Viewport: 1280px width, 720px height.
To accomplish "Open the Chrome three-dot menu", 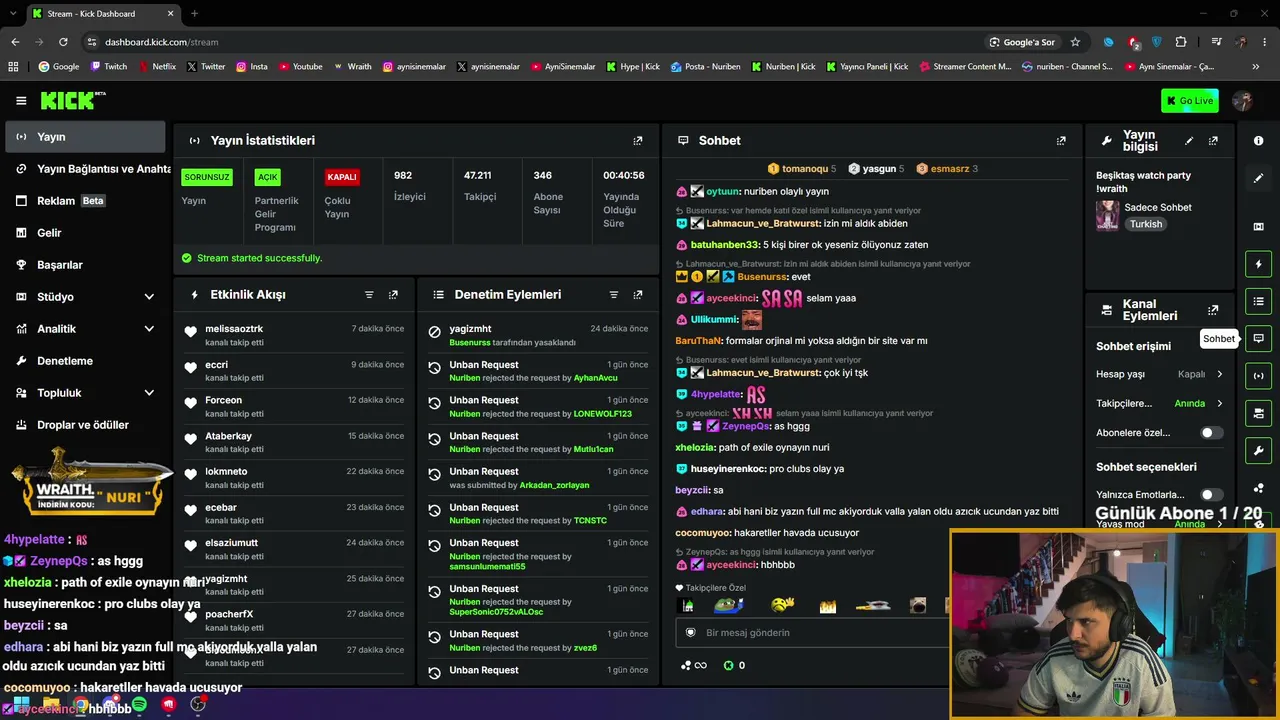I will (1263, 42).
